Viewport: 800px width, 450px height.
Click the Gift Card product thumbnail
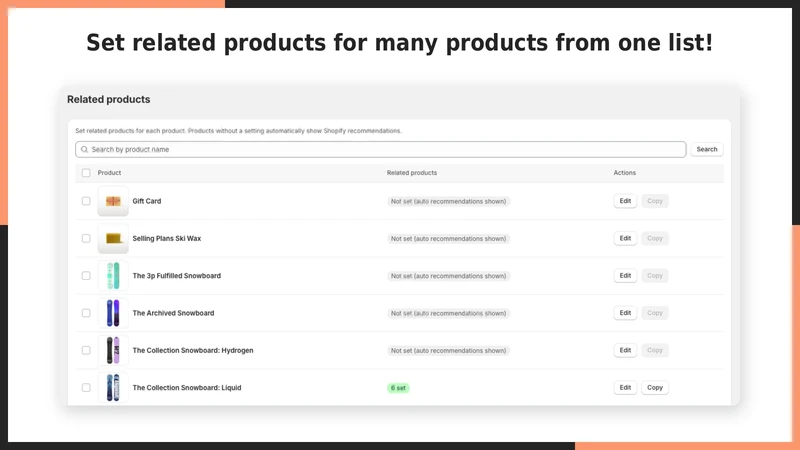point(113,201)
